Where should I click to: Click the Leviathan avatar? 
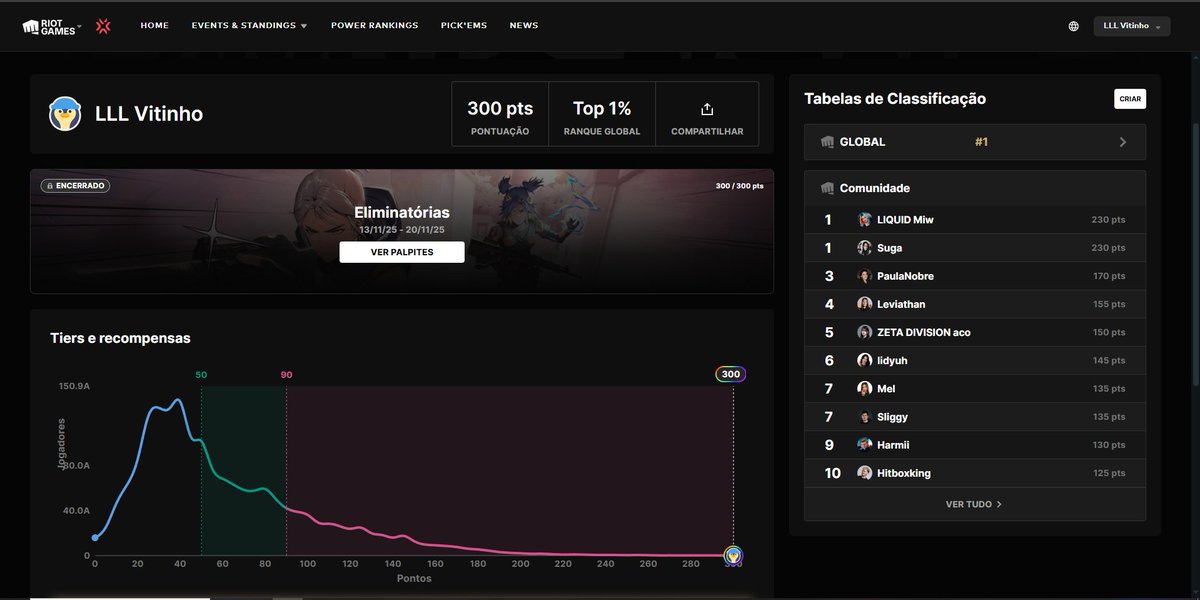864,304
